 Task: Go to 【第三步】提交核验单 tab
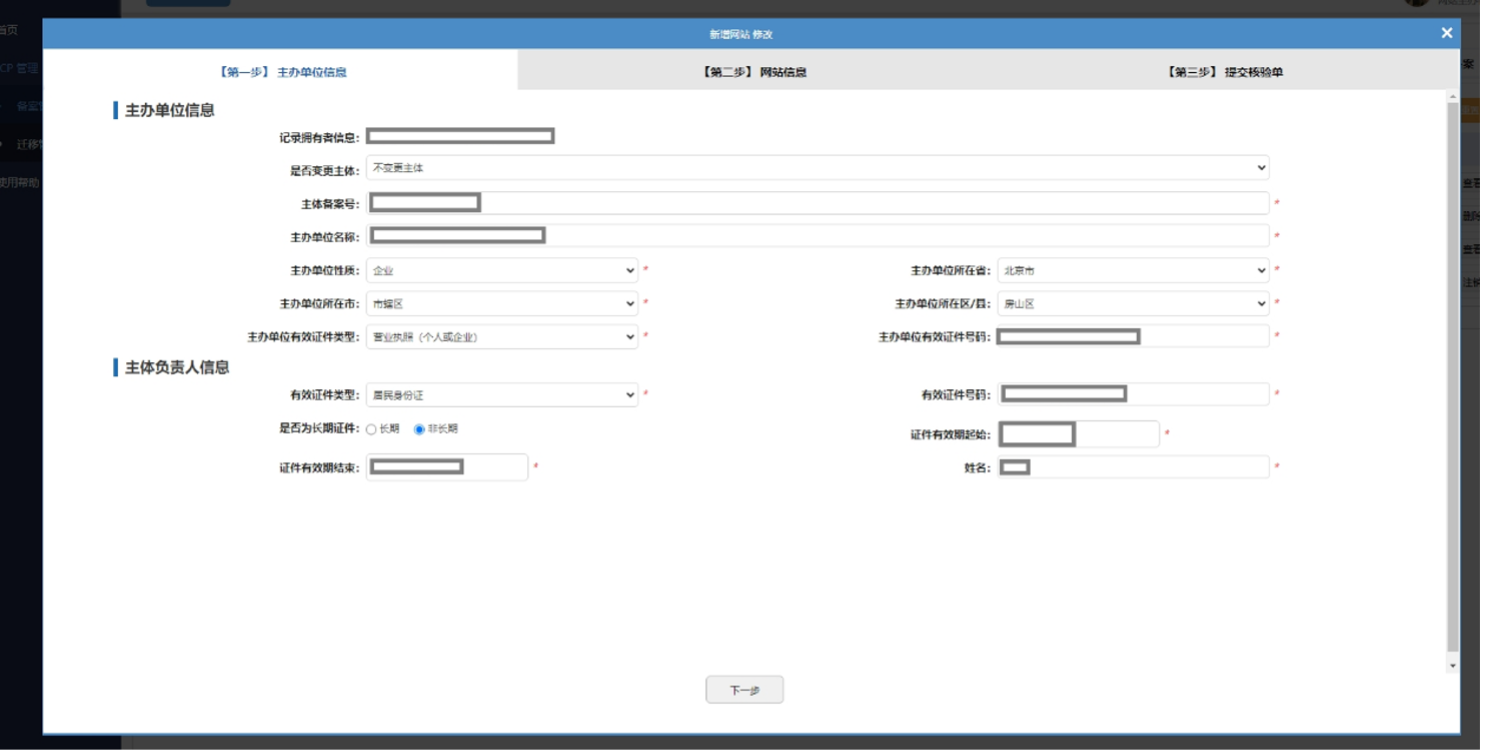click(x=1224, y=72)
